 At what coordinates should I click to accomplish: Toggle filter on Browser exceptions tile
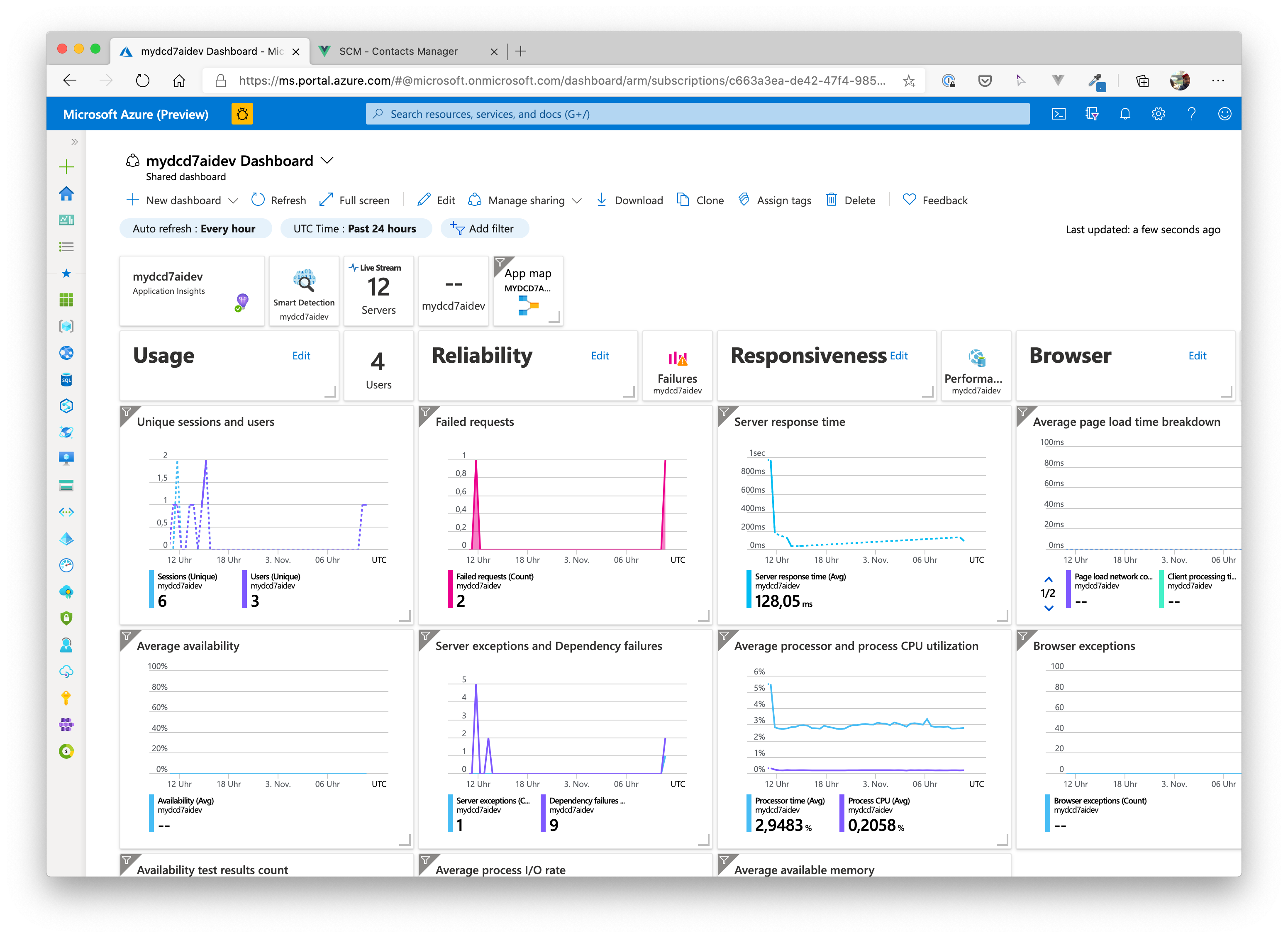[x=1023, y=636]
